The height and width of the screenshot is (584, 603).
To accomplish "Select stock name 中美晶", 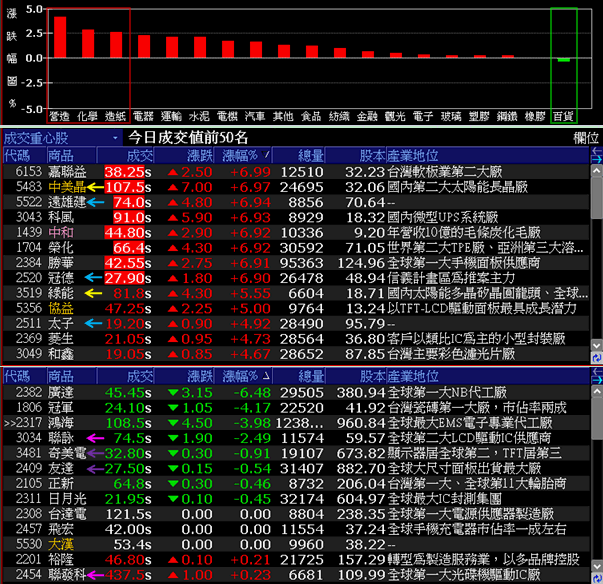I will point(67,187).
